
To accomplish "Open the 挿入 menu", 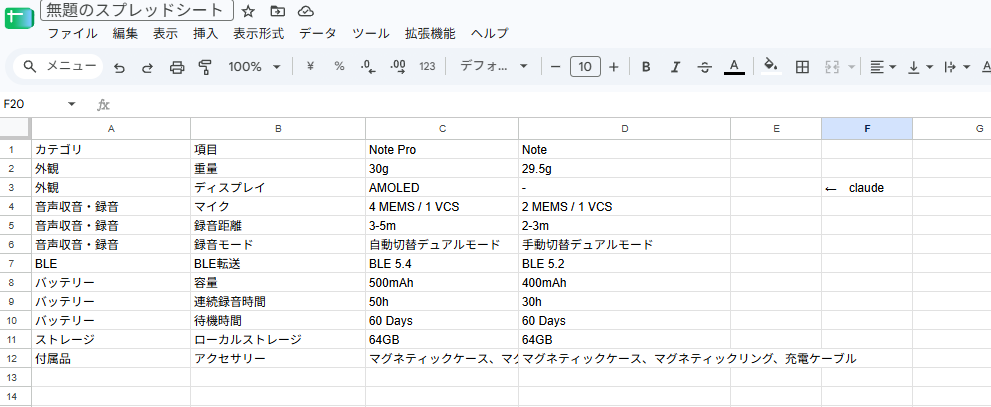I will (206, 33).
